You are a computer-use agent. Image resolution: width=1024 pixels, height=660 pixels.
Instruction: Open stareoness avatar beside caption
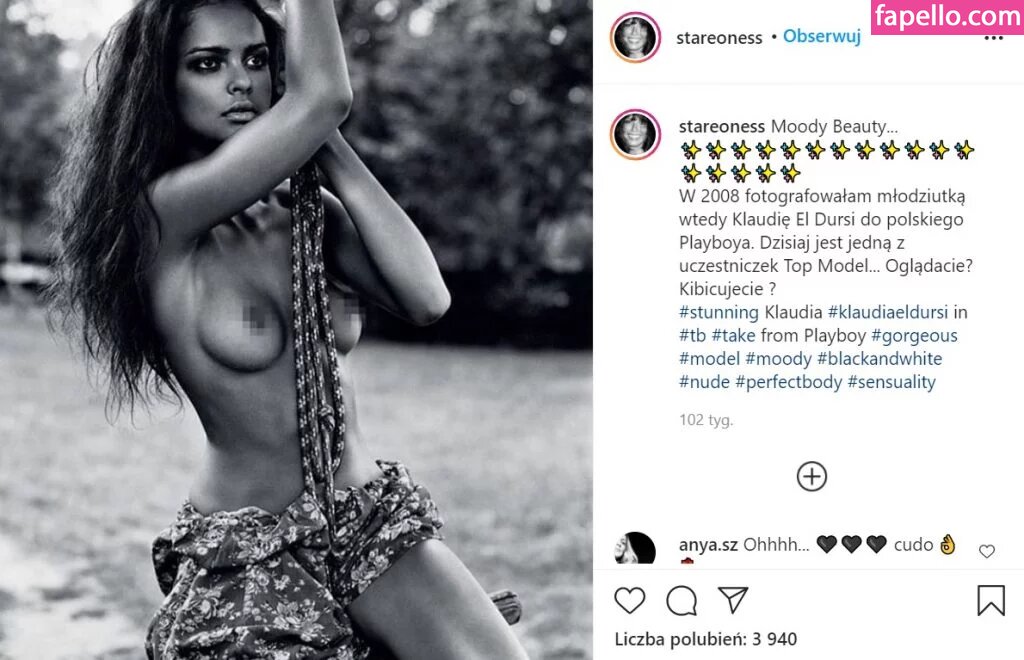[x=635, y=134]
